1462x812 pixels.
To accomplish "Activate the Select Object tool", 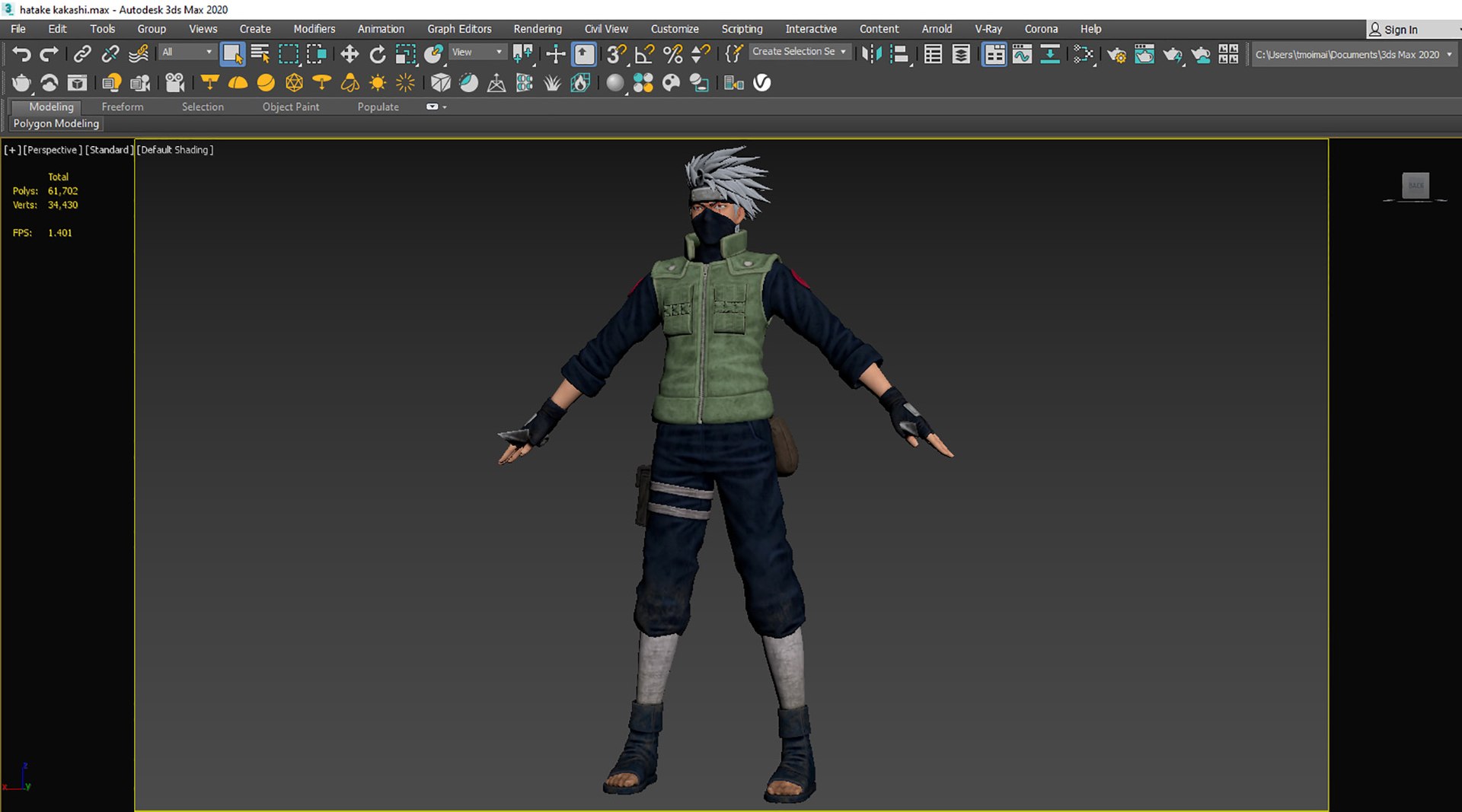I will [x=232, y=54].
